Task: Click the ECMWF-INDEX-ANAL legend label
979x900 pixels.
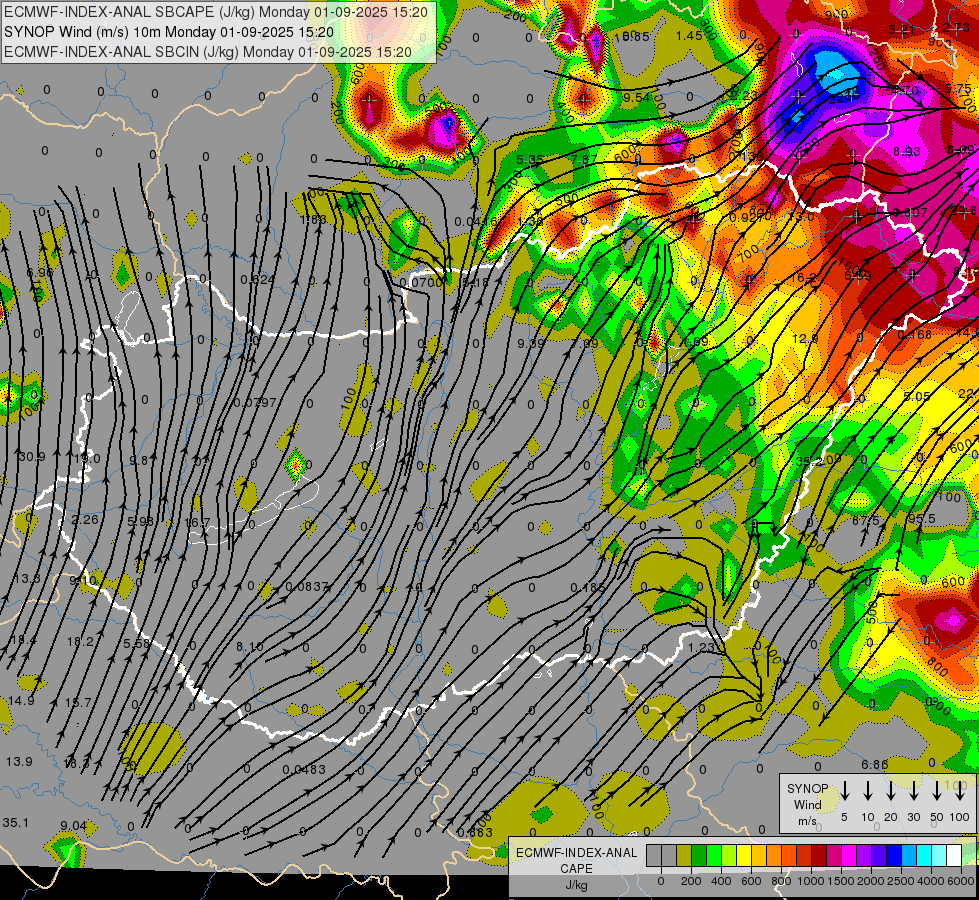Action: (576, 853)
